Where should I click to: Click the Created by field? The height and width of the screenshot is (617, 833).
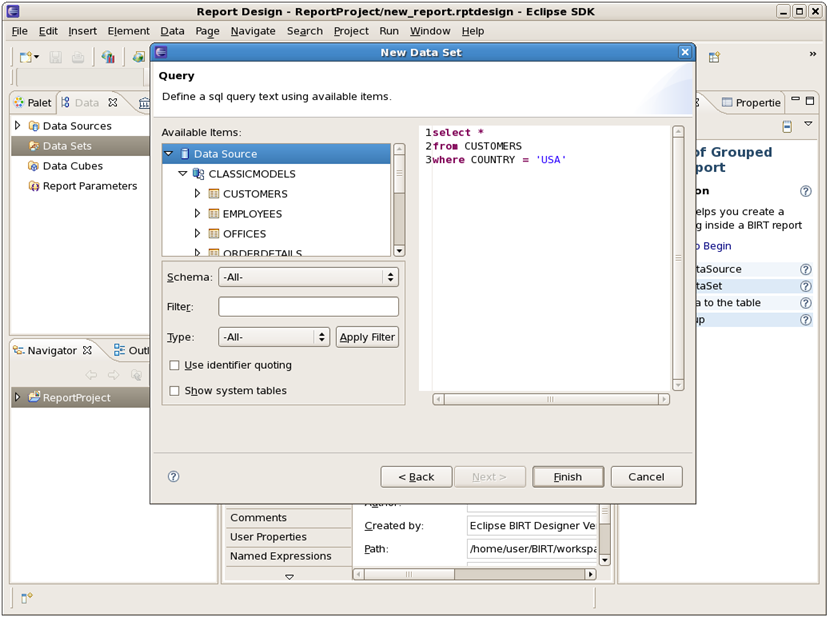point(532,526)
